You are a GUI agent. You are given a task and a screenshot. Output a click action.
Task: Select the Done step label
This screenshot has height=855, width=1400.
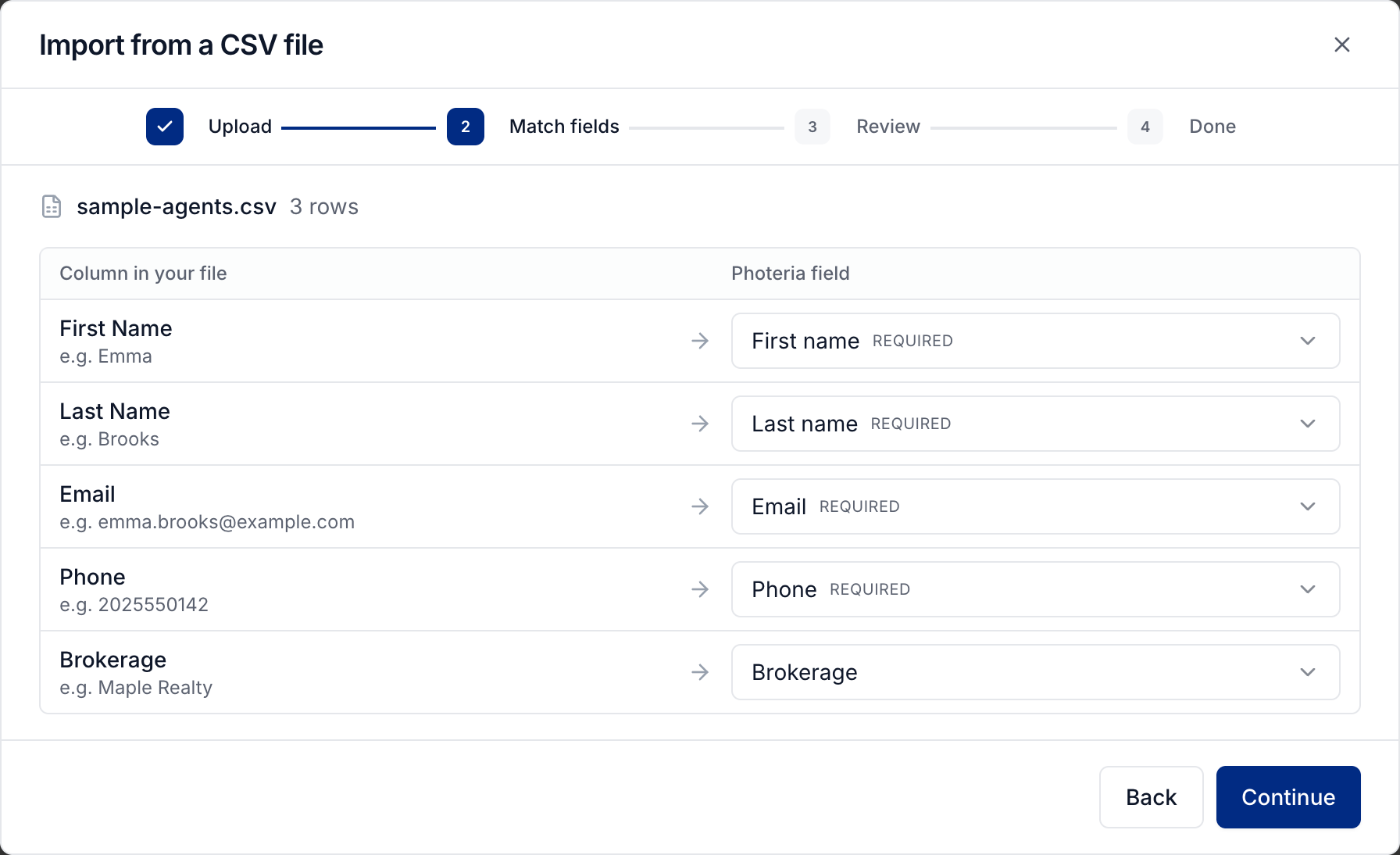1212,127
